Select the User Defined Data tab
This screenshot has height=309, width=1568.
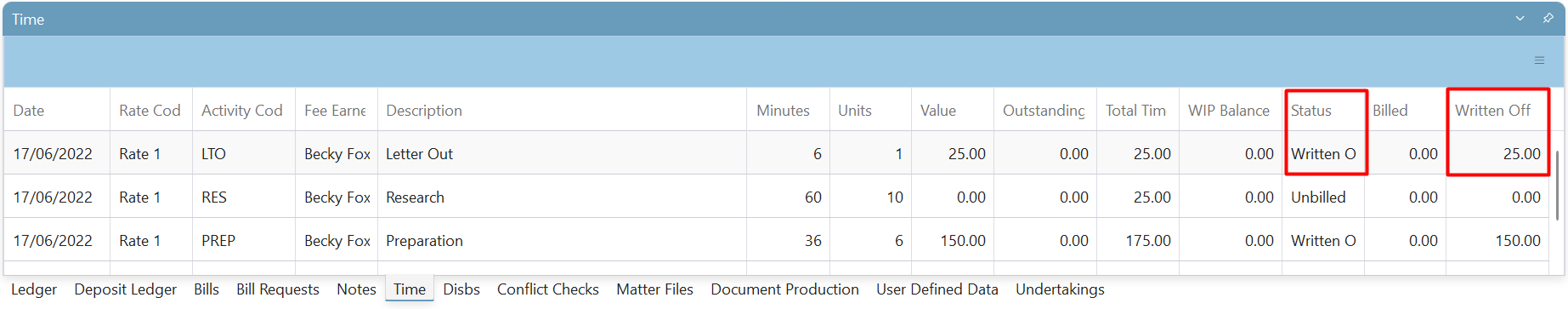point(937,289)
